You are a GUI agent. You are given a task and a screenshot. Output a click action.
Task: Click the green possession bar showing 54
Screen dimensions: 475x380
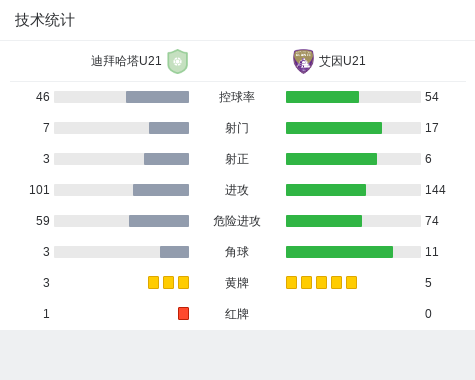pos(322,97)
